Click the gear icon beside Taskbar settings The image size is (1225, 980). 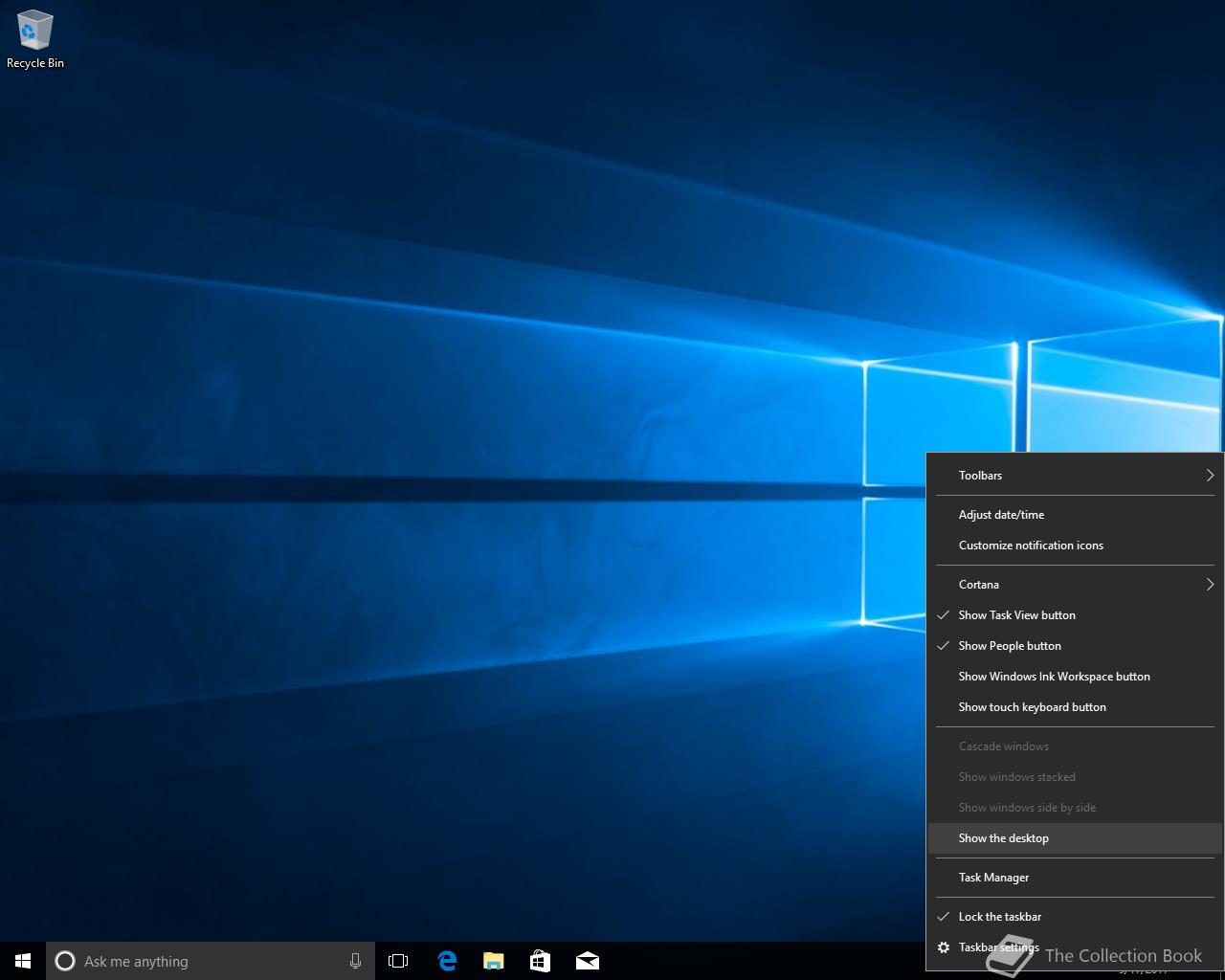(944, 947)
